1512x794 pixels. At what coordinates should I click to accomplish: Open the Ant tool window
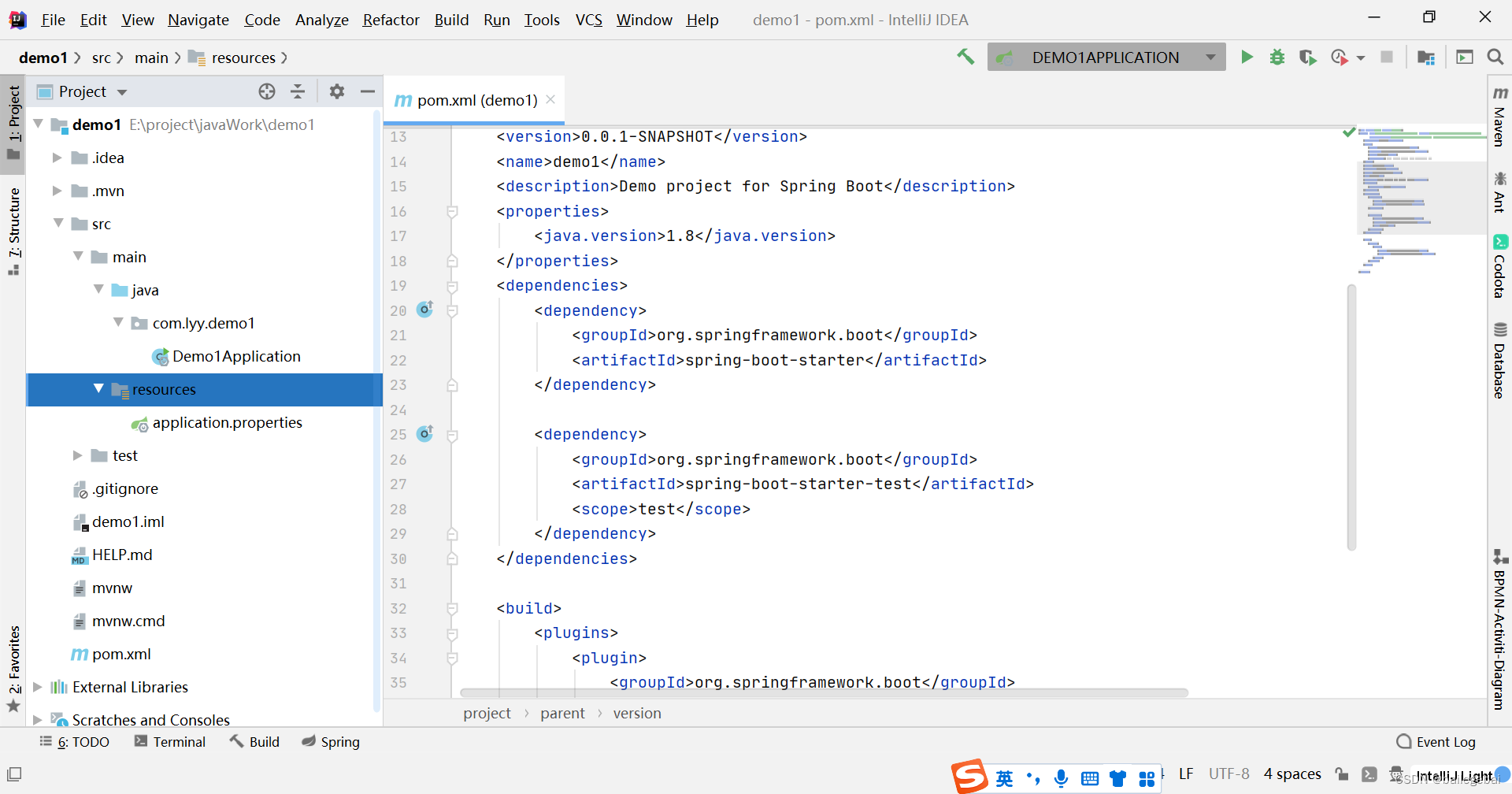point(1499,191)
